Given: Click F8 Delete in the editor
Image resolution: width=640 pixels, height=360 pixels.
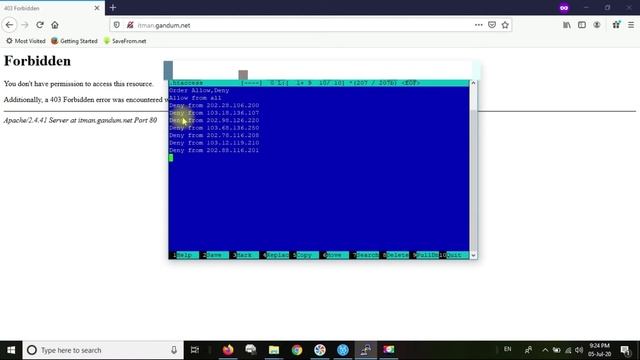Looking at the screenshot, I should [x=395, y=255].
